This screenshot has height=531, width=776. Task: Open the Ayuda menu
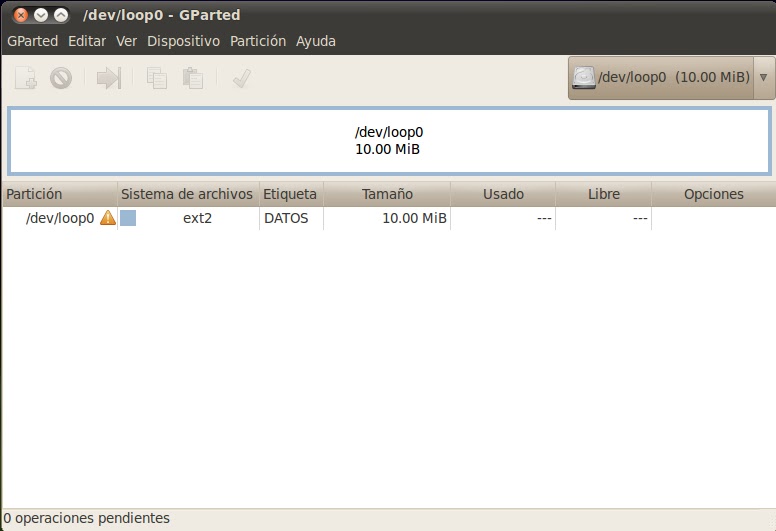[x=316, y=41]
